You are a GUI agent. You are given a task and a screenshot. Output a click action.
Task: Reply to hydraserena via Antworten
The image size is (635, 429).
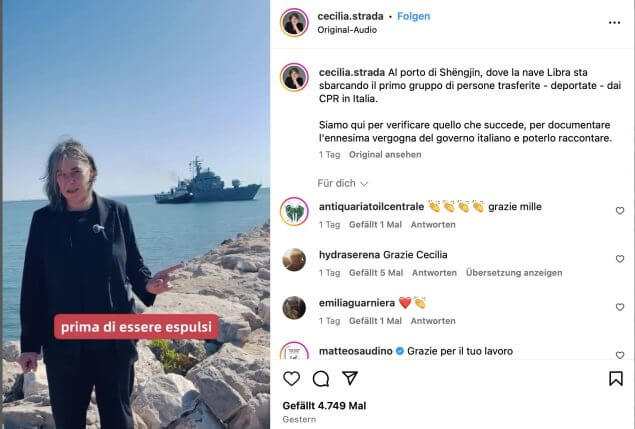[434, 273]
